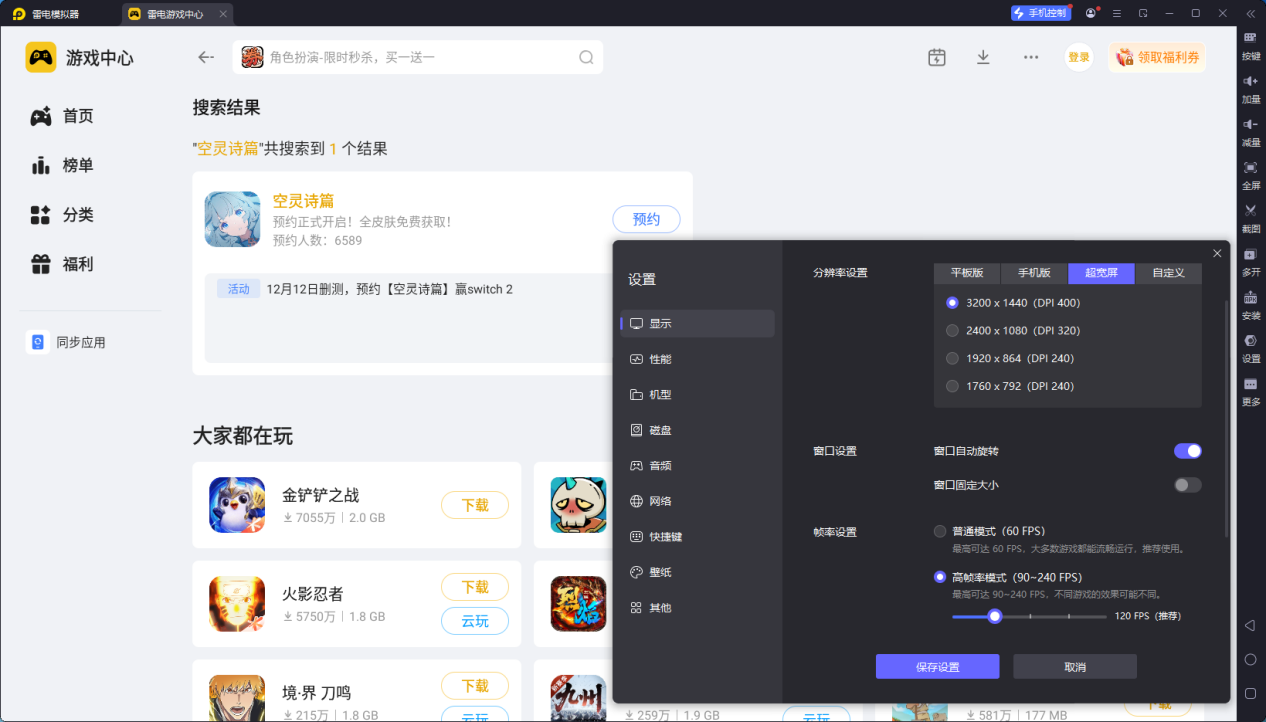Screen dimensions: 1266x722
Task: Enable the 窗口固定大小 switch
Action: coord(1187,485)
